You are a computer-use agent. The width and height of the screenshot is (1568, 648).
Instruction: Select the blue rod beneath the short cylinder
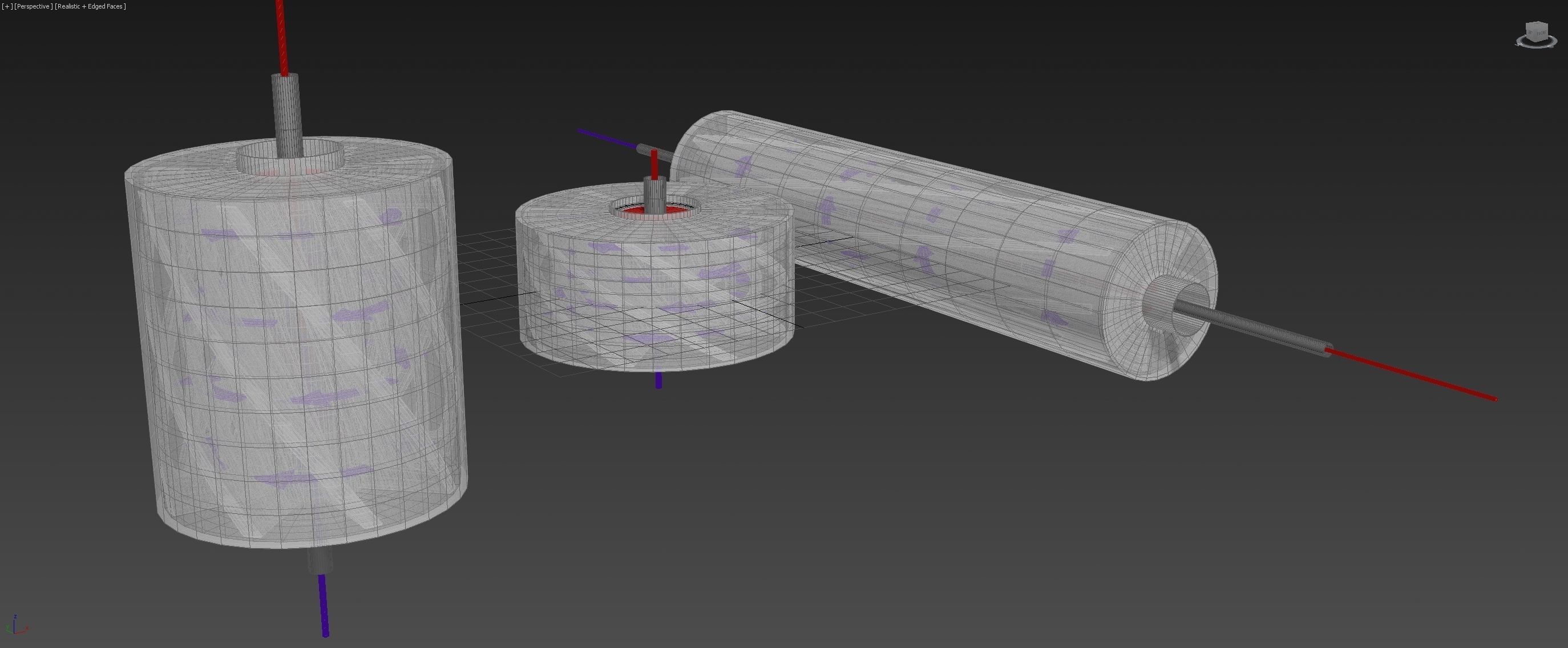(x=658, y=380)
